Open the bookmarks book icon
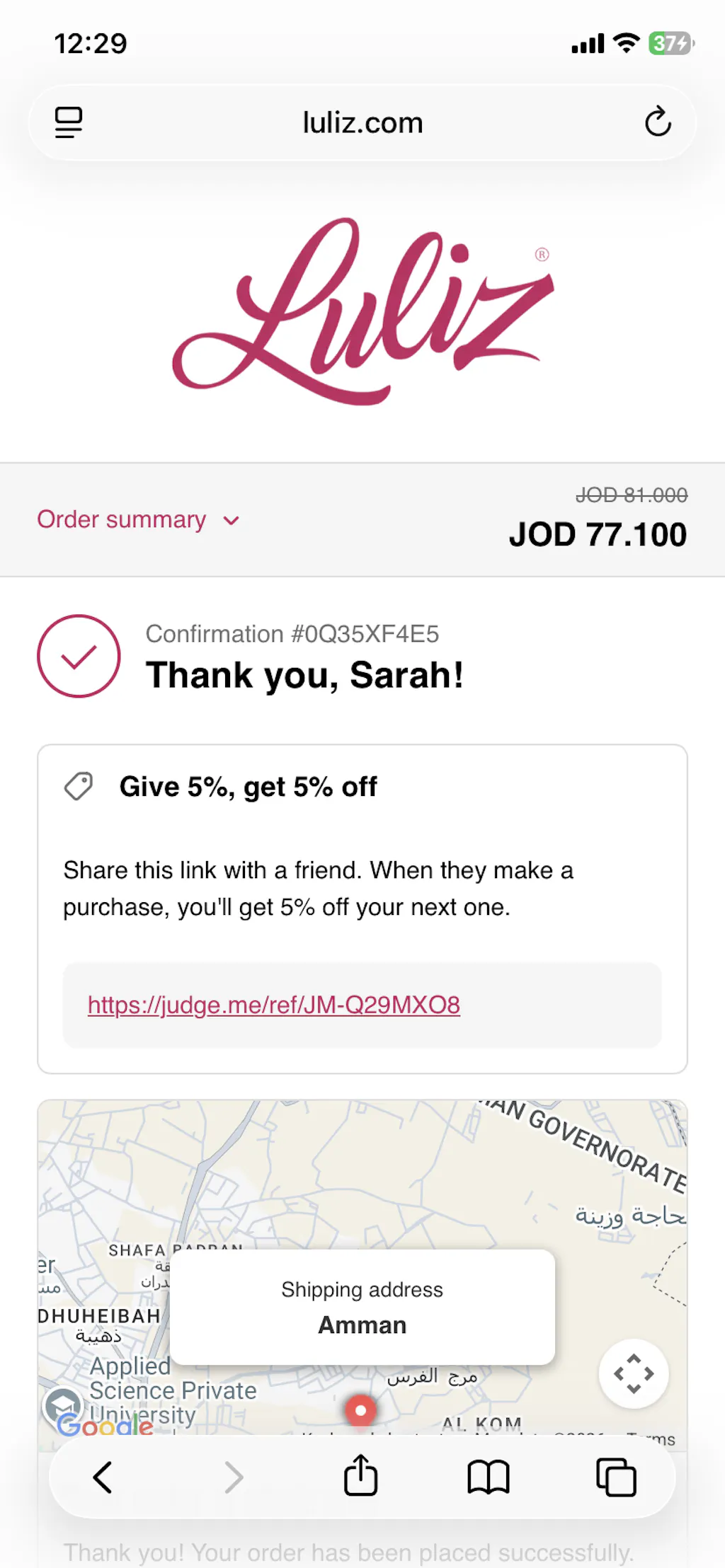This screenshot has width=725, height=1568. 489,1477
